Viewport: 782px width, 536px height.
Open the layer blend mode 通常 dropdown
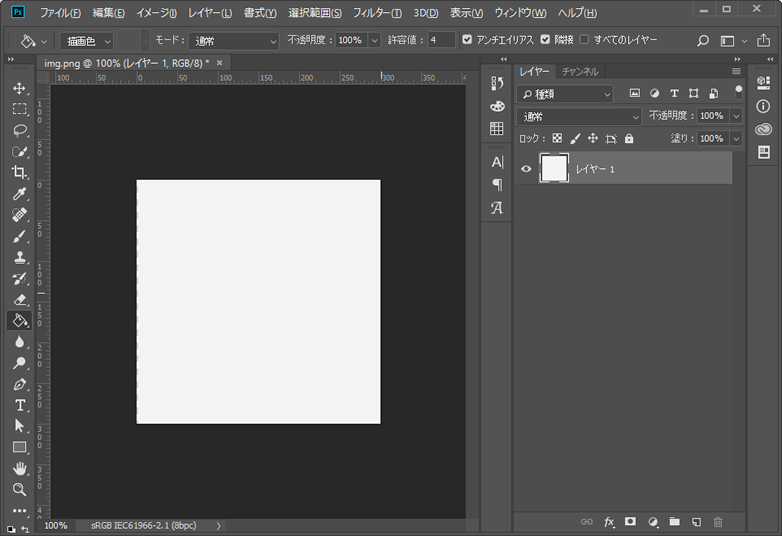tap(579, 117)
